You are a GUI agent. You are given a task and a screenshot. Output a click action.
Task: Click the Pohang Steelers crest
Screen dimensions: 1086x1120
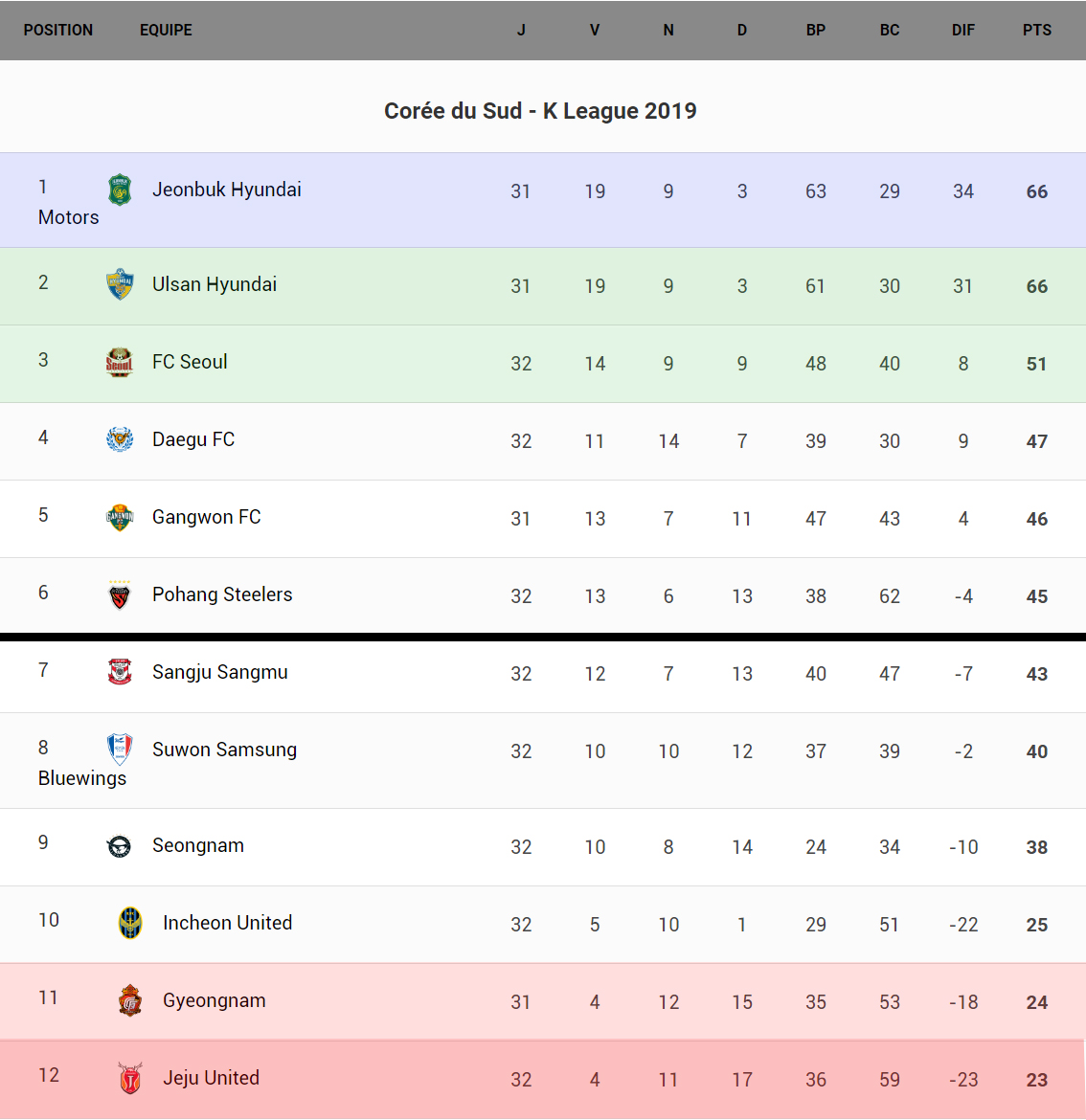(x=120, y=595)
